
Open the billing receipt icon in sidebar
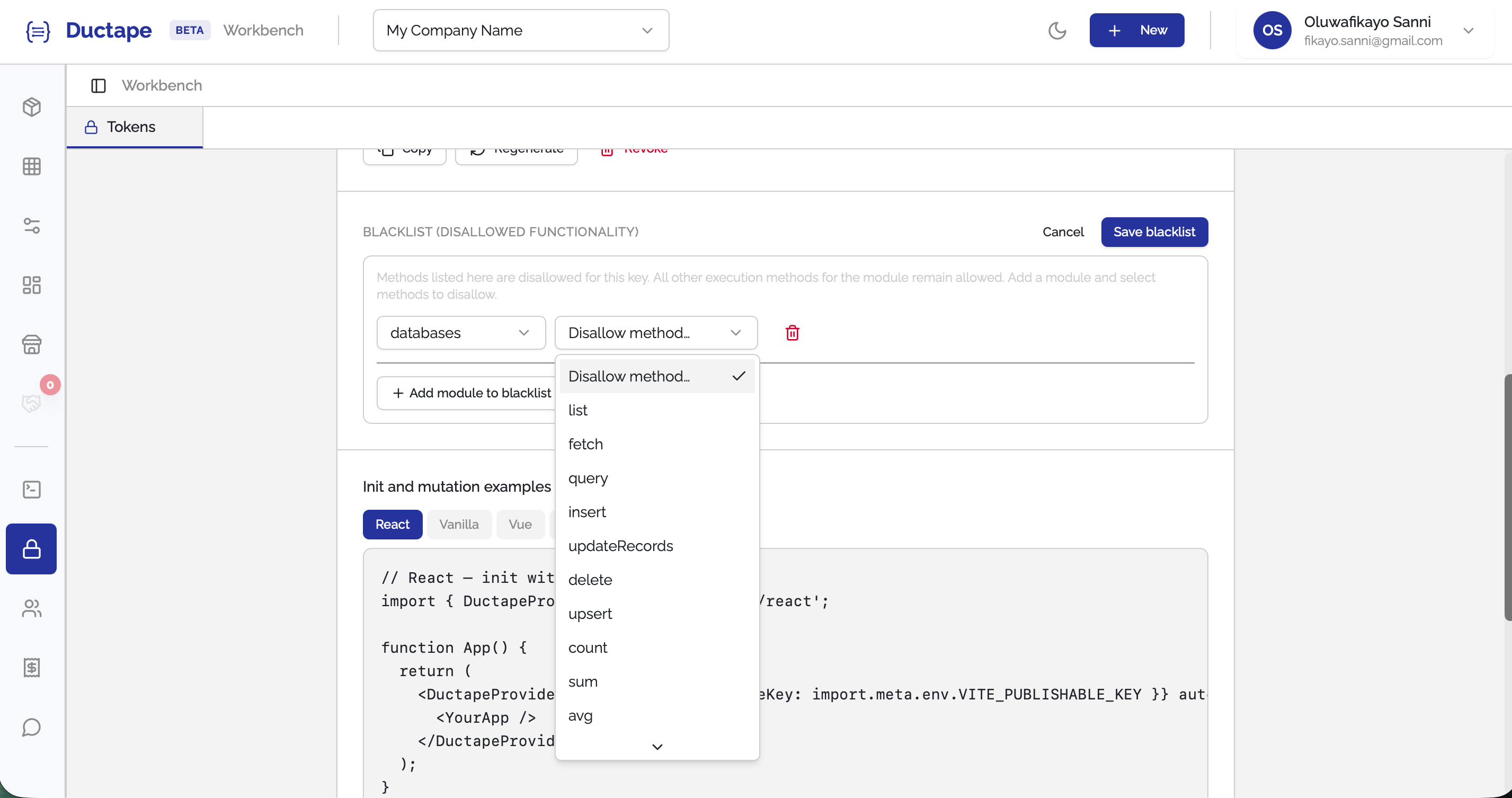32,668
